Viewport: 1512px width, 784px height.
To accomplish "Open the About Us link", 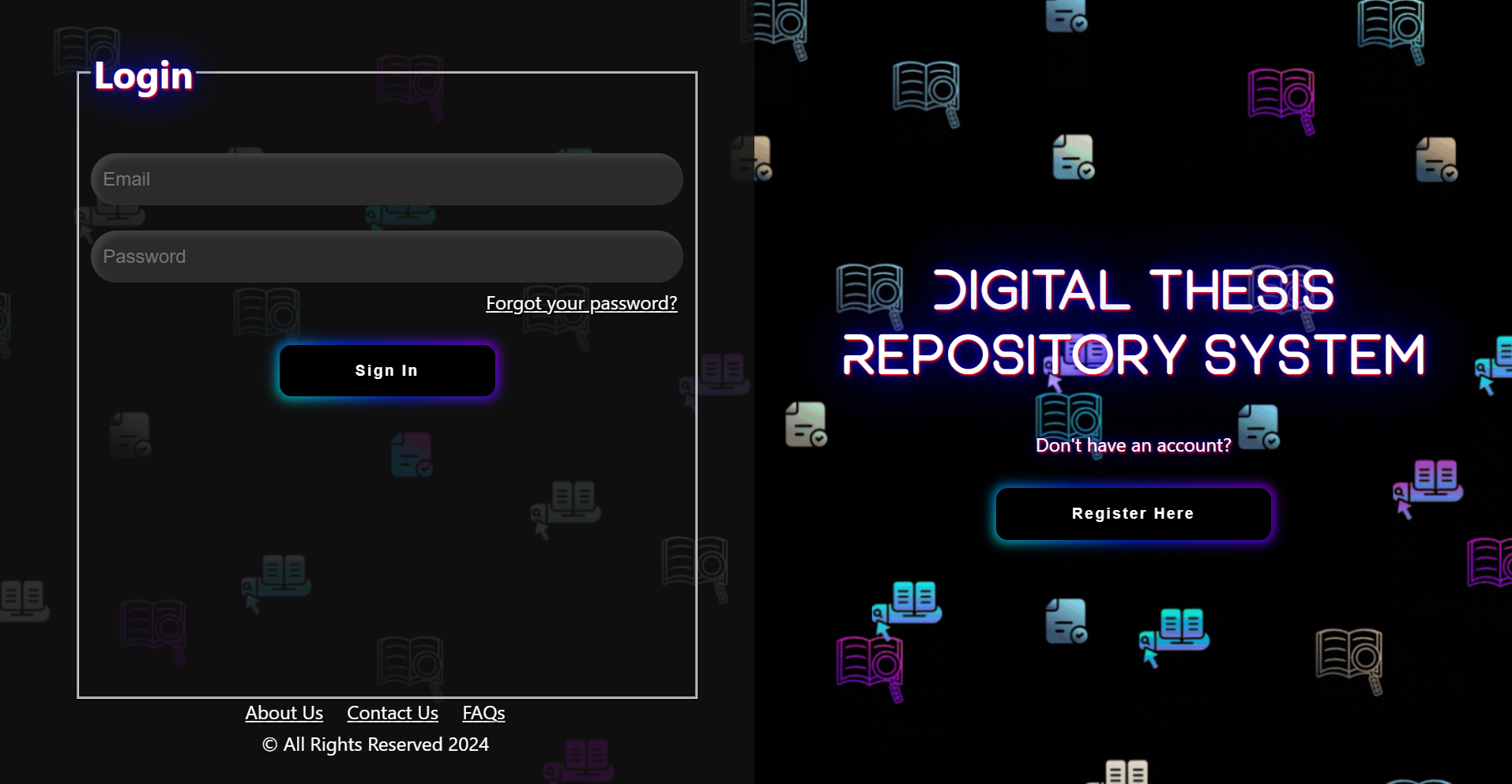I will (x=284, y=713).
